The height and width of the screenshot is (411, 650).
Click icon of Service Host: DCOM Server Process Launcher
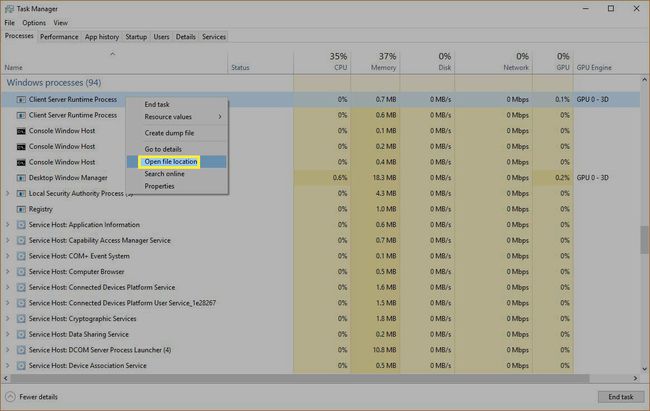[x=21, y=350]
